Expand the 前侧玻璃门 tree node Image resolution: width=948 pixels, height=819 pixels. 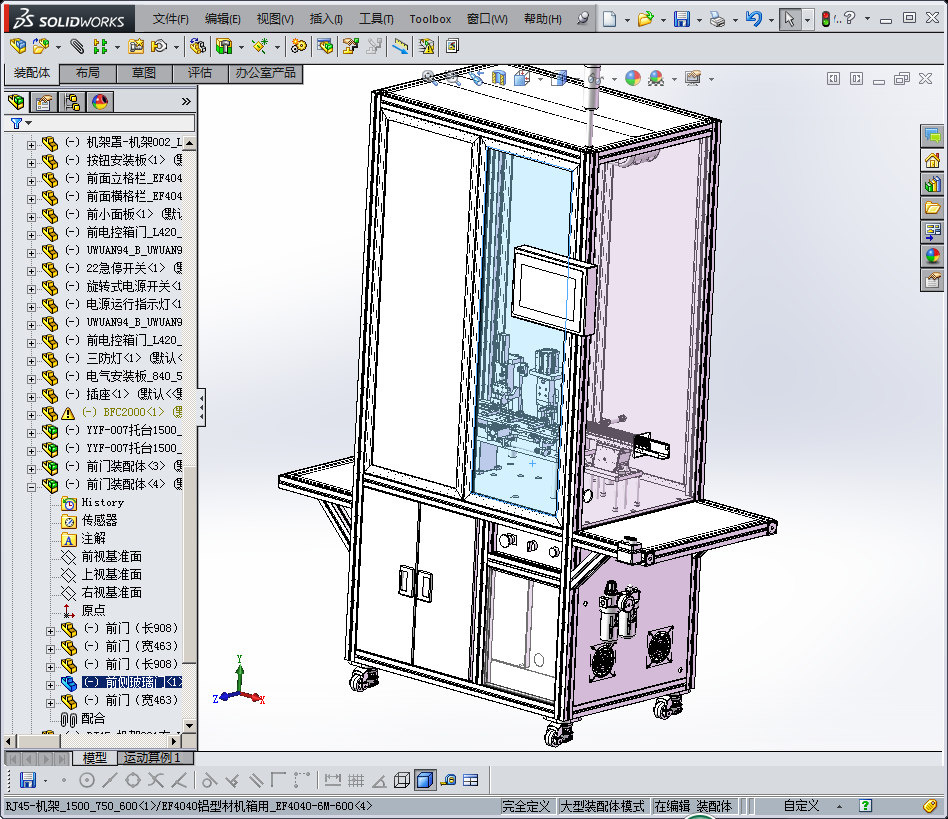click(x=51, y=685)
